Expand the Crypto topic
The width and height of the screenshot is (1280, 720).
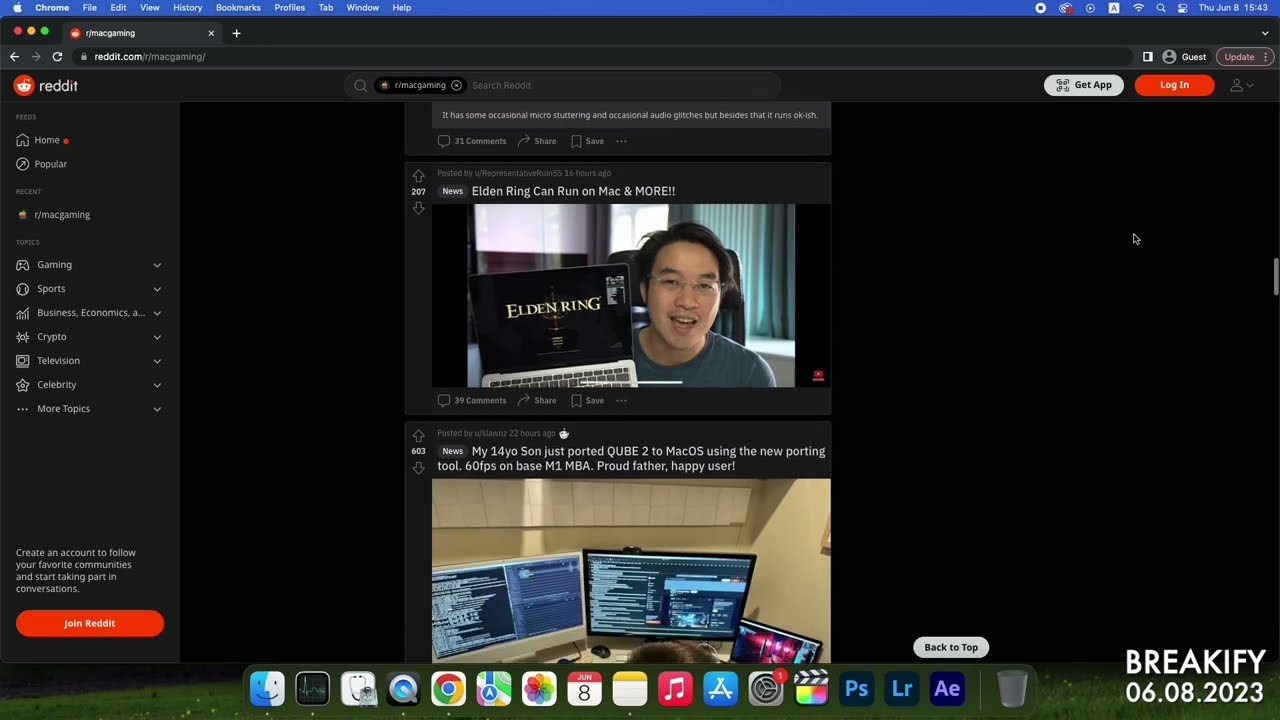pos(89,337)
